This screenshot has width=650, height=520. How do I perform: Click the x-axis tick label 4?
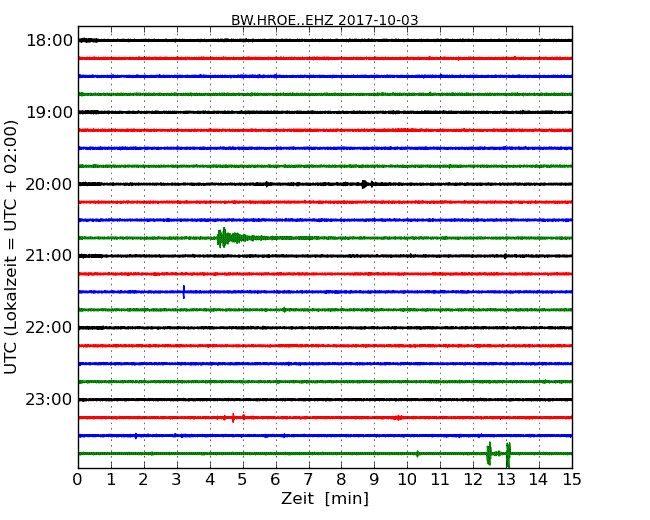click(x=210, y=480)
